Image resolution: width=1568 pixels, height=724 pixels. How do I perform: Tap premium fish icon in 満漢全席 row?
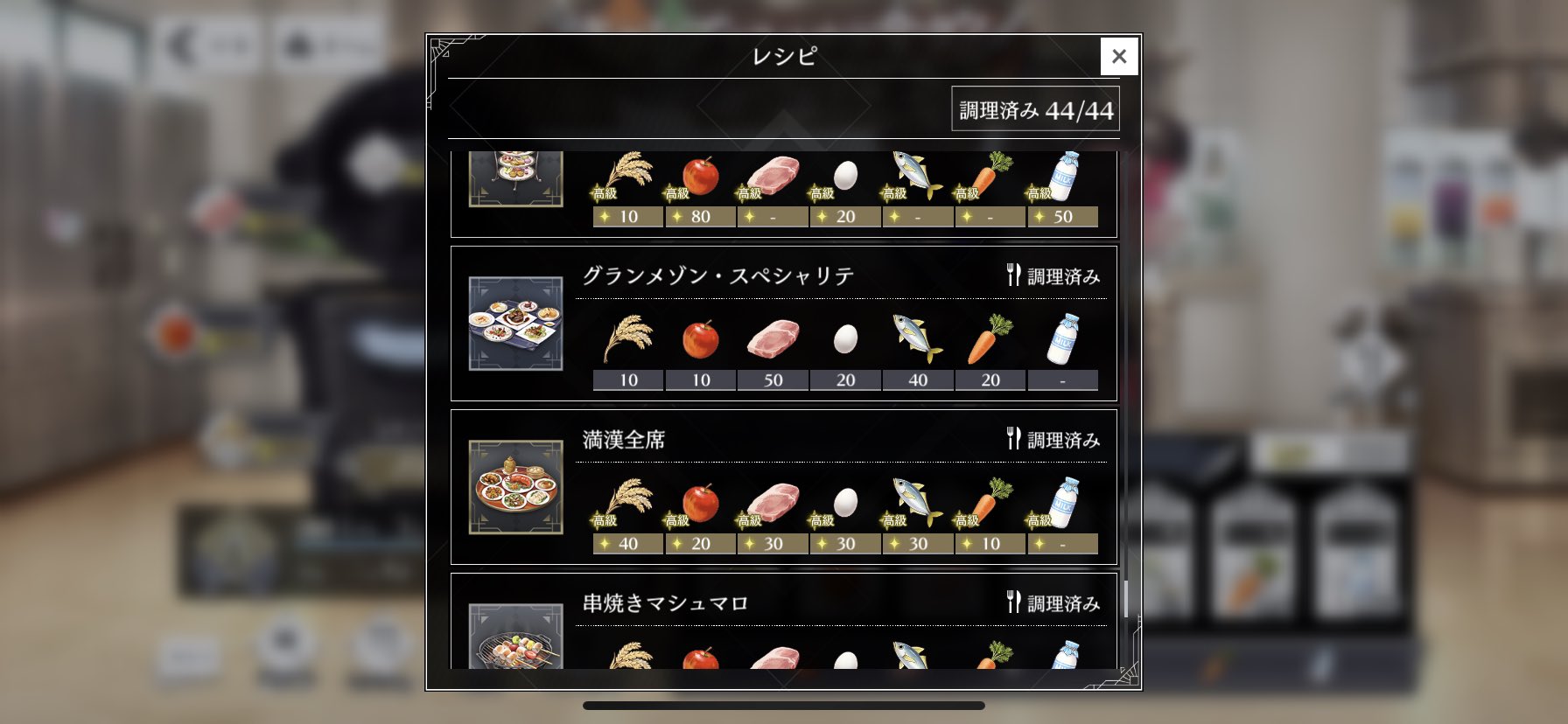(915, 502)
